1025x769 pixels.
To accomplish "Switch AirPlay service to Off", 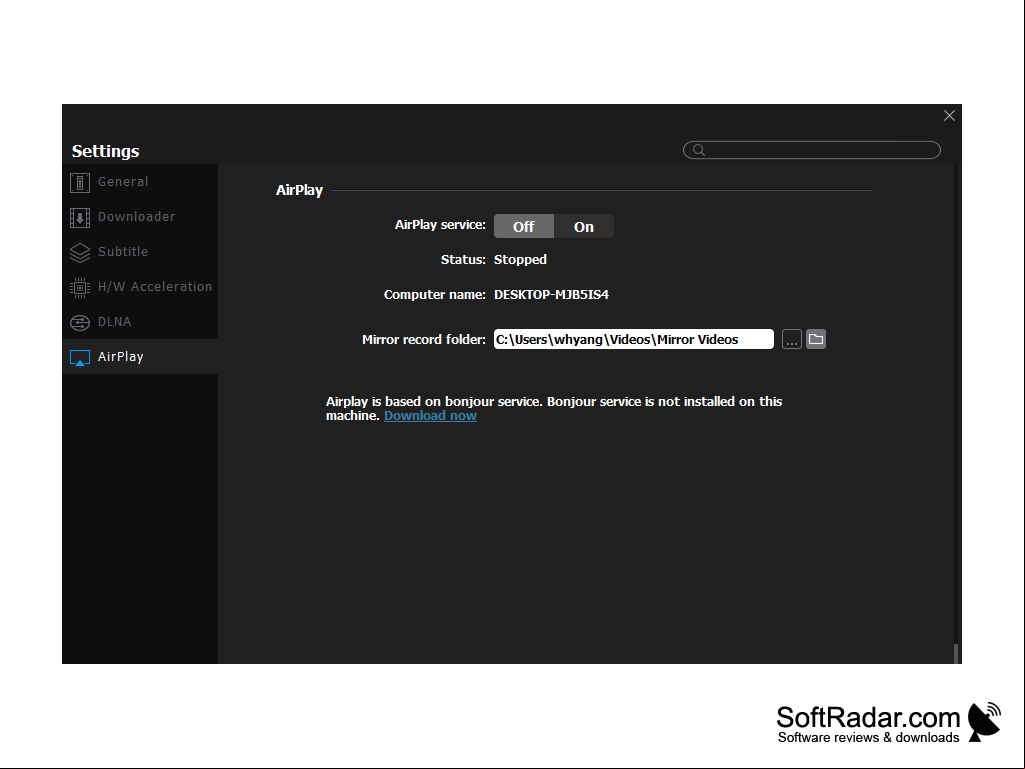I will click(x=524, y=226).
